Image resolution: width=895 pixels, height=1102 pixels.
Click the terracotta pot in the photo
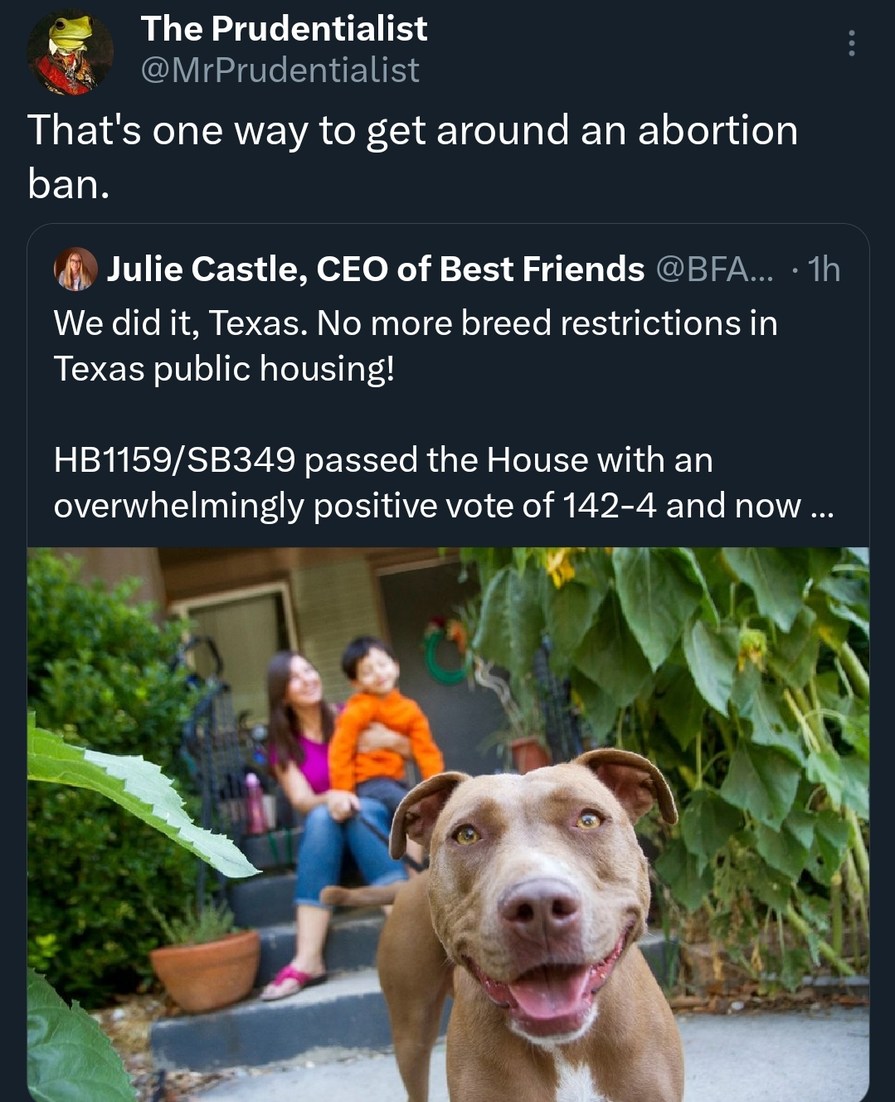(205, 967)
